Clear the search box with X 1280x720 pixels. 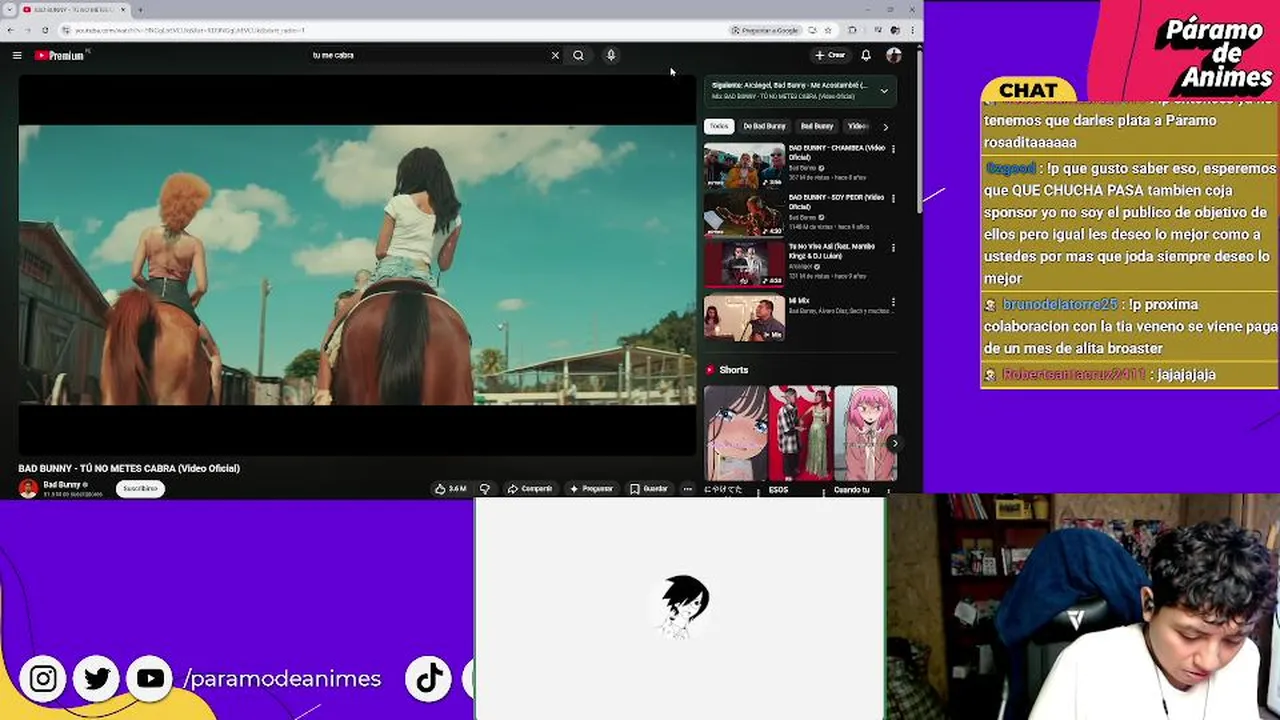pos(555,55)
